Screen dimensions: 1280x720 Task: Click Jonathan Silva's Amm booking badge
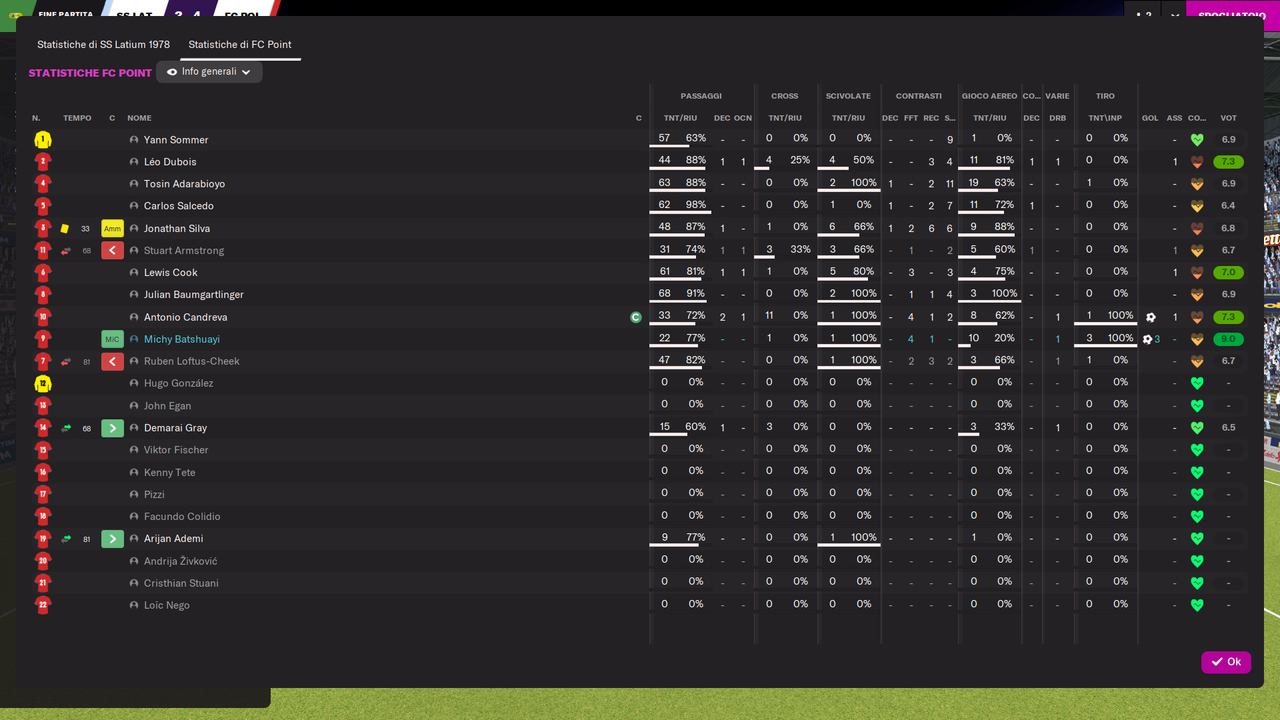pos(112,228)
